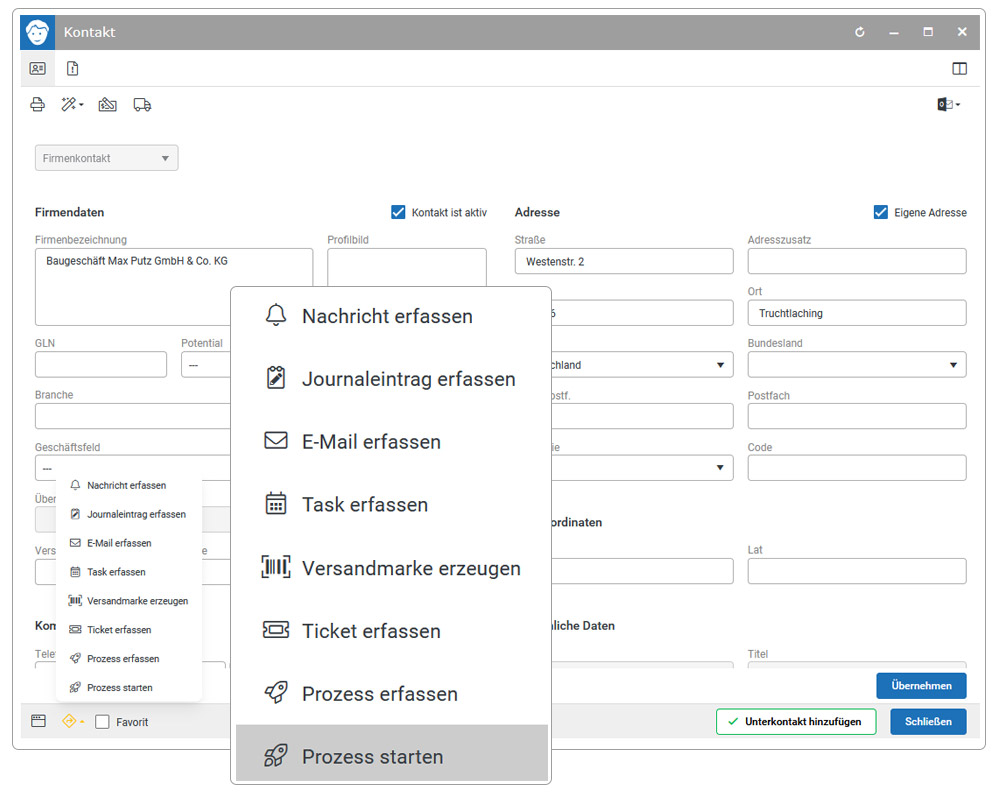The height and width of the screenshot is (798, 998).
Task: Toggle the Eigene Adresse checkbox
Action: pyautogui.click(x=880, y=212)
